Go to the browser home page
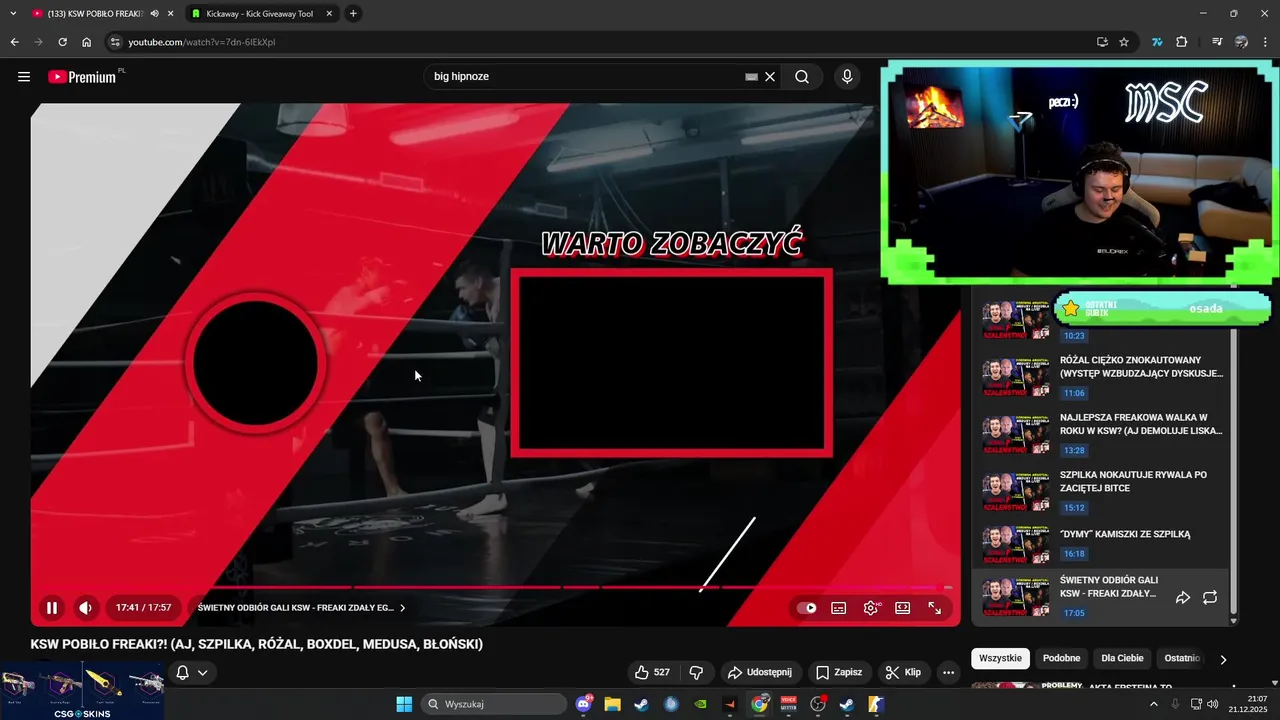Viewport: 1280px width, 720px height. [x=86, y=42]
